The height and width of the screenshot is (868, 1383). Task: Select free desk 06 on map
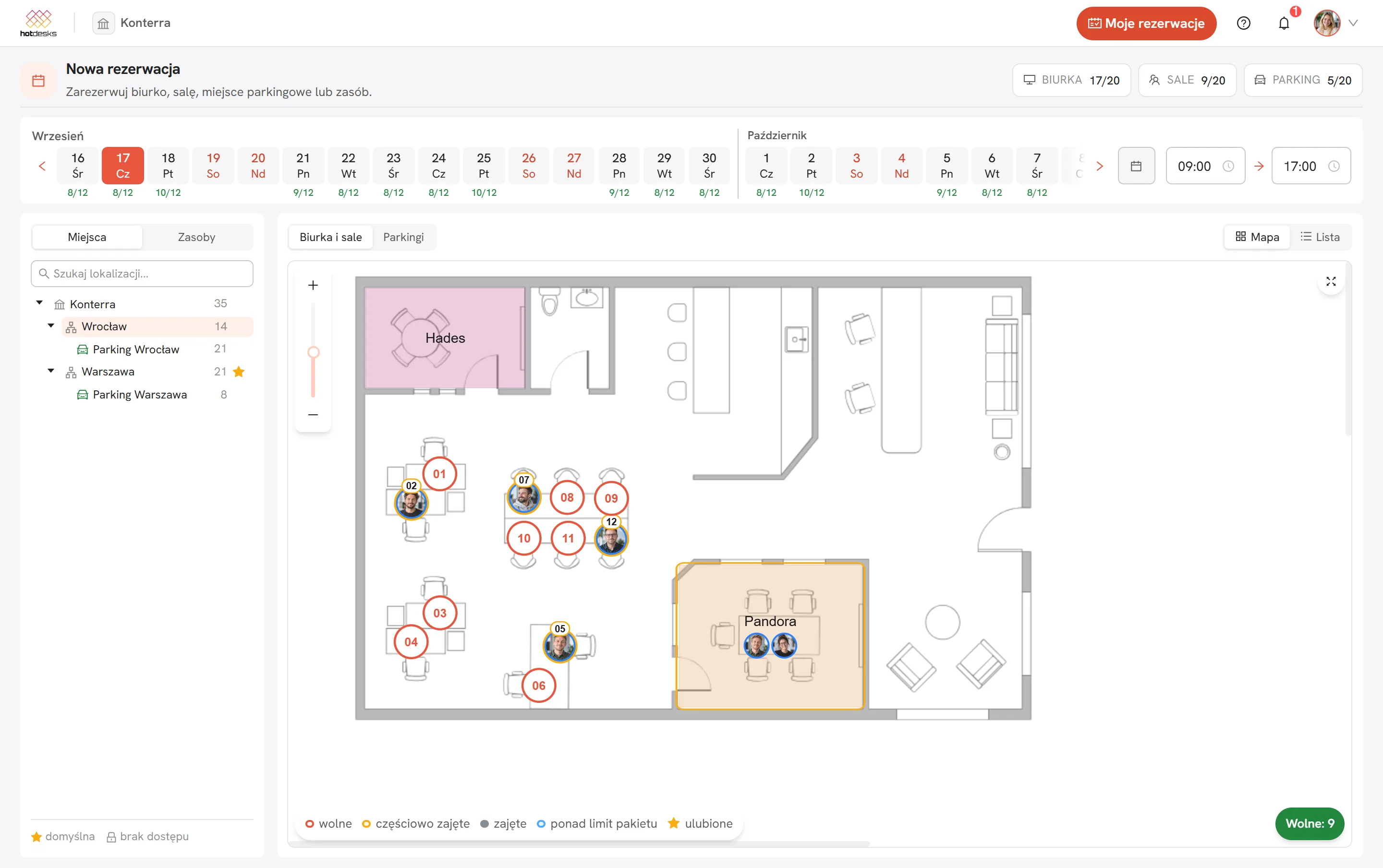pyautogui.click(x=538, y=686)
